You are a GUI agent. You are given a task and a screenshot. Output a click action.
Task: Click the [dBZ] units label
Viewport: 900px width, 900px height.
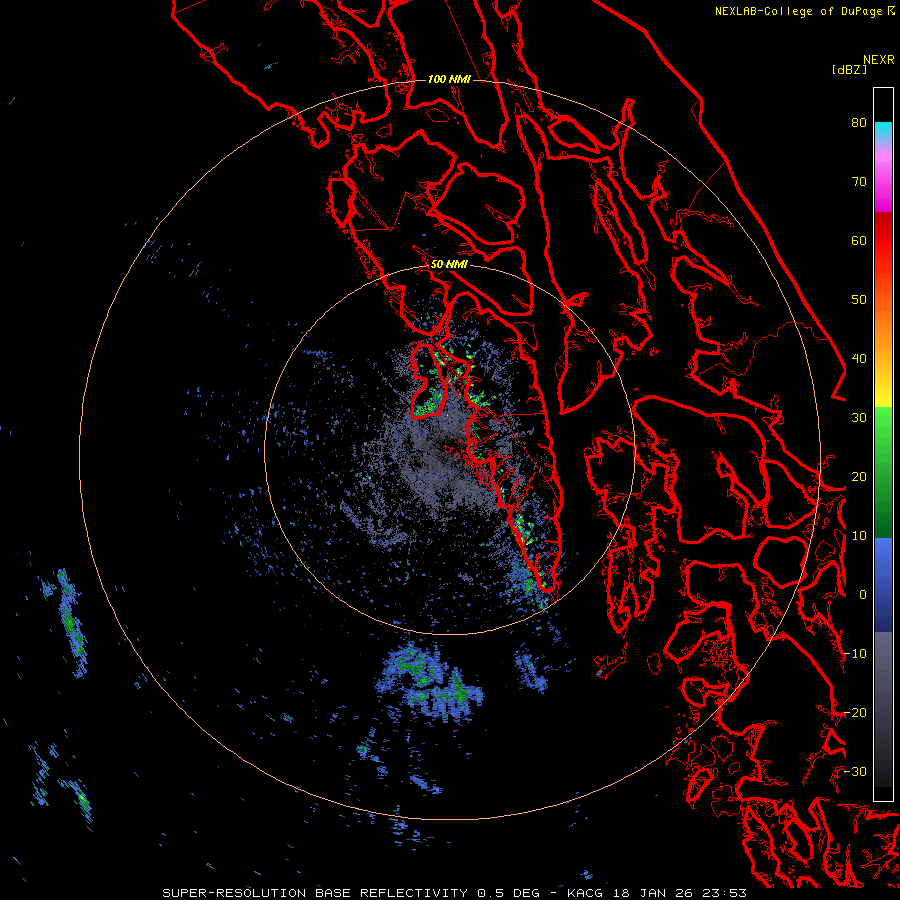click(849, 70)
